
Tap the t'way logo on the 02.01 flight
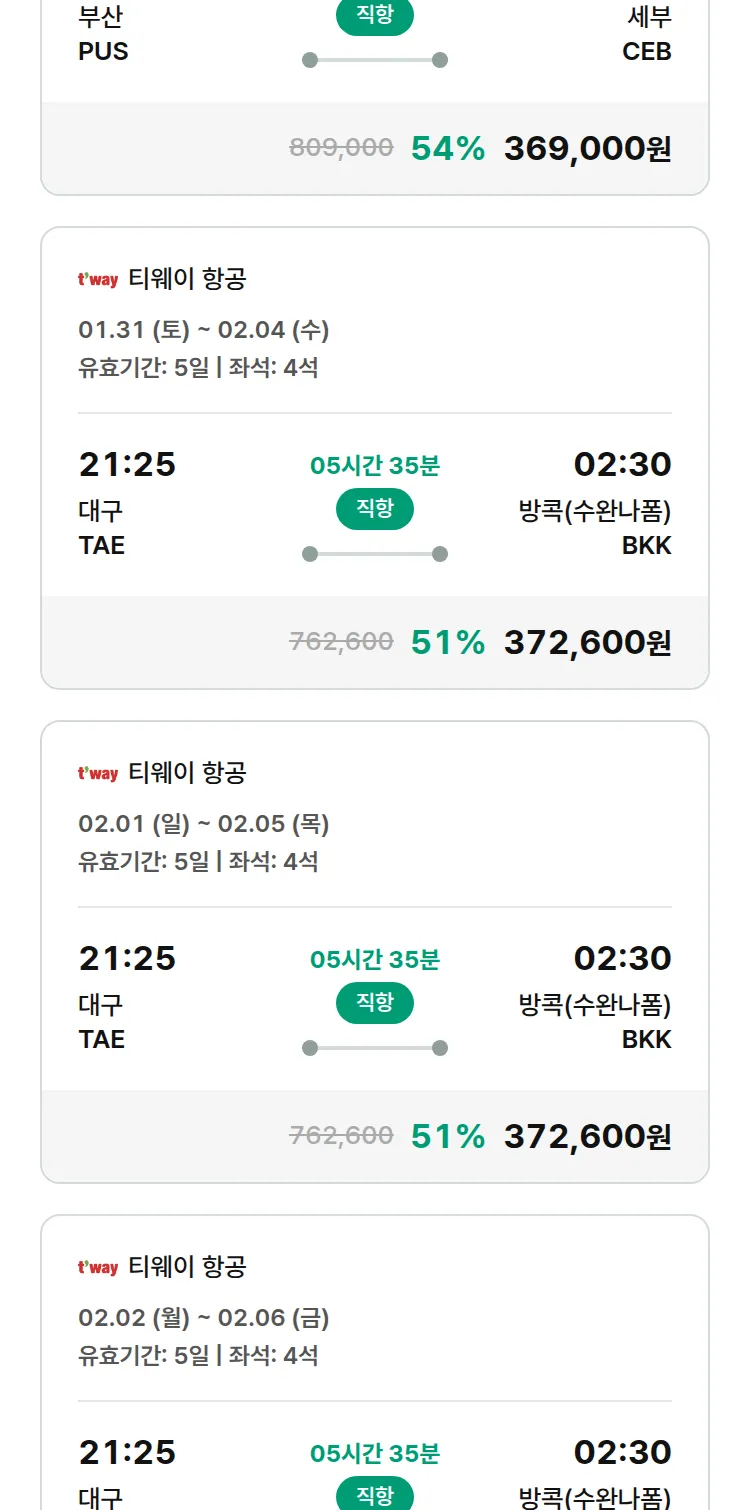tap(98, 774)
